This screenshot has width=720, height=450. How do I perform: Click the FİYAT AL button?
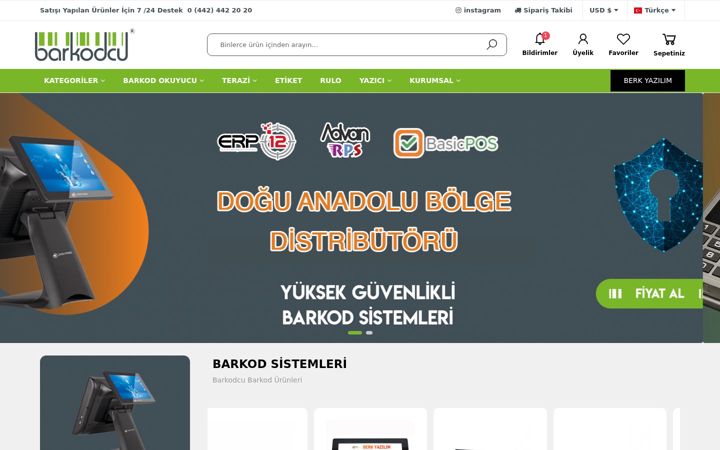(649, 293)
